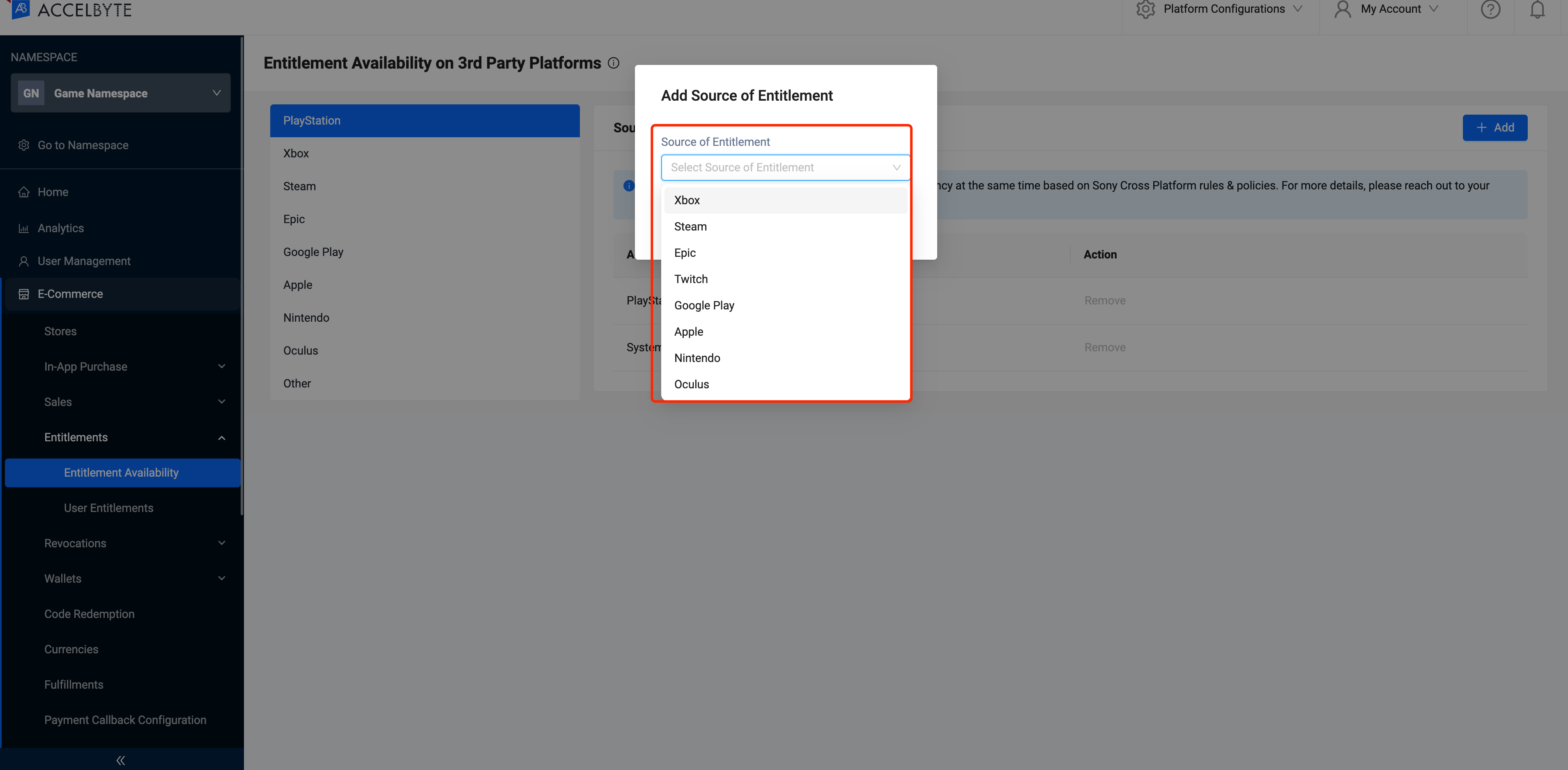Open the Stores sidebar item
The height and width of the screenshot is (770, 1568).
[60, 332]
